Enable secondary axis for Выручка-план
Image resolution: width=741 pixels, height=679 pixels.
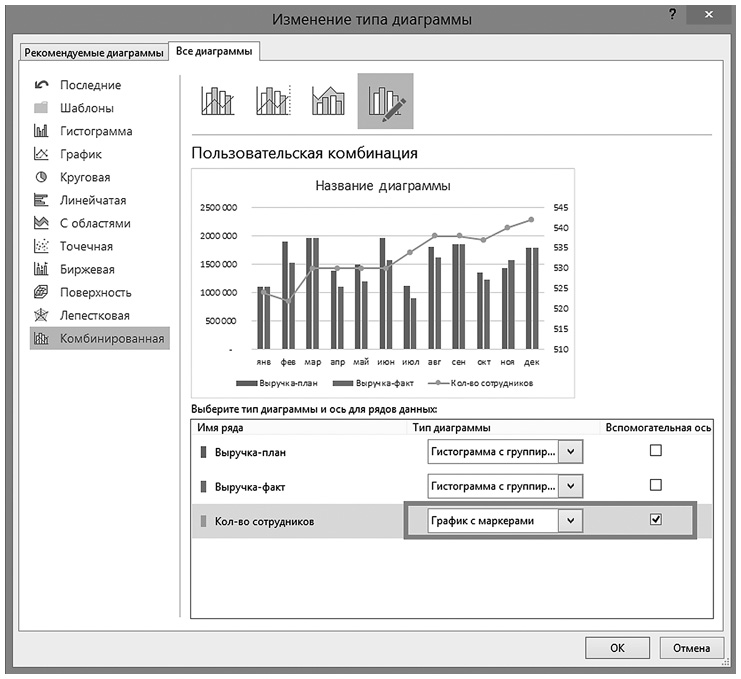click(655, 451)
